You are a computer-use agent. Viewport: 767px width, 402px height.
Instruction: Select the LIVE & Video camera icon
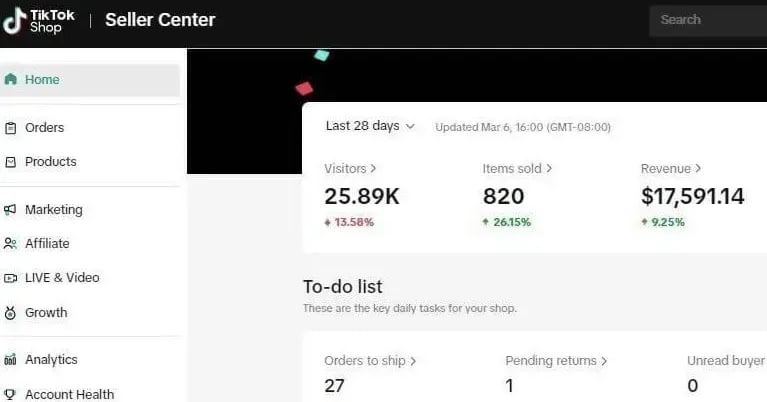(10, 278)
